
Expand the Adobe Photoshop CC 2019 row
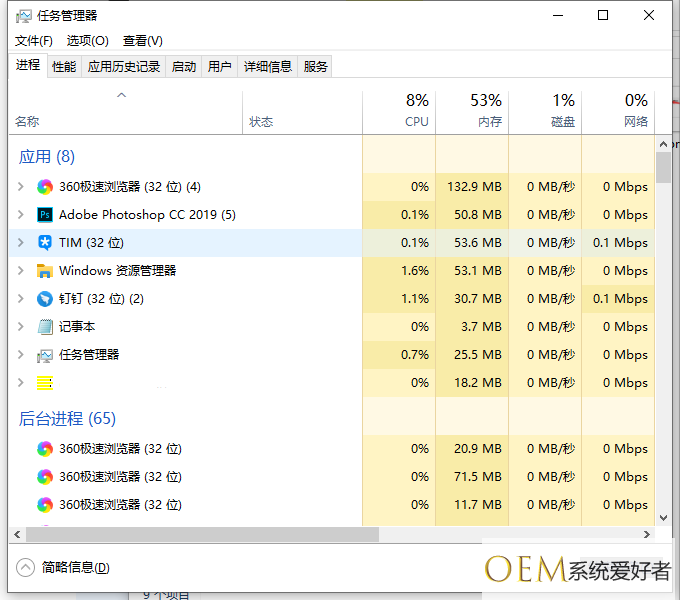[x=21, y=215]
